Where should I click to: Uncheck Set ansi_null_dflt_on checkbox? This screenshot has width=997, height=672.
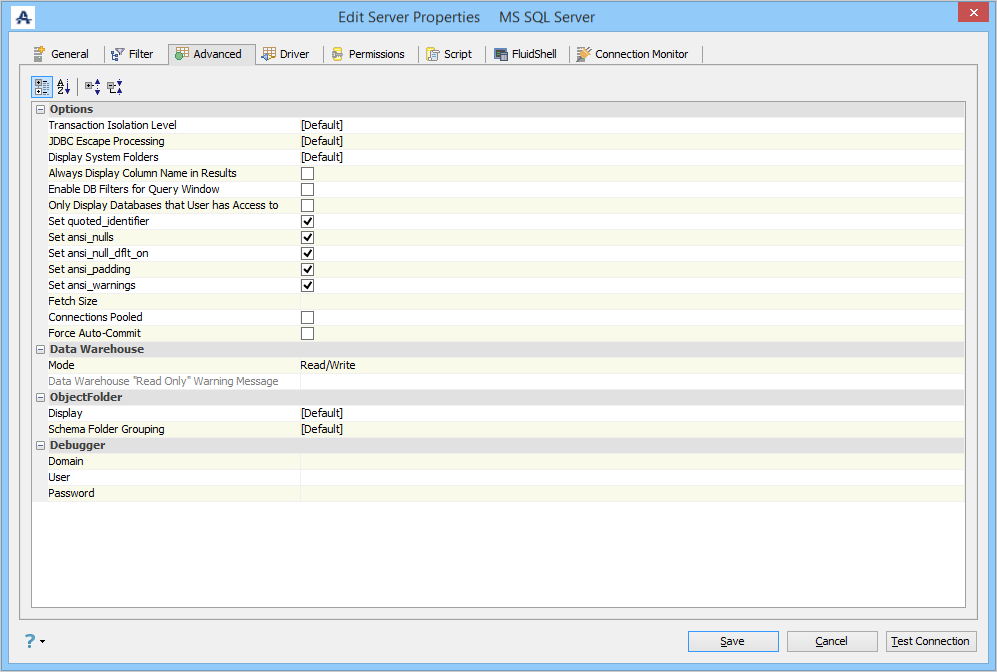pos(307,253)
